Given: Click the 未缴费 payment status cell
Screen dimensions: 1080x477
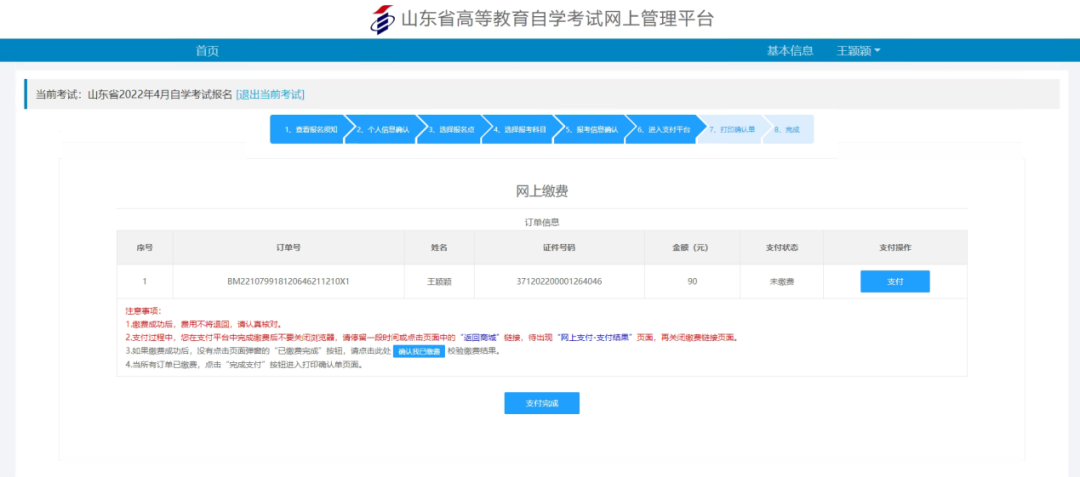Looking at the screenshot, I should pos(781,282).
